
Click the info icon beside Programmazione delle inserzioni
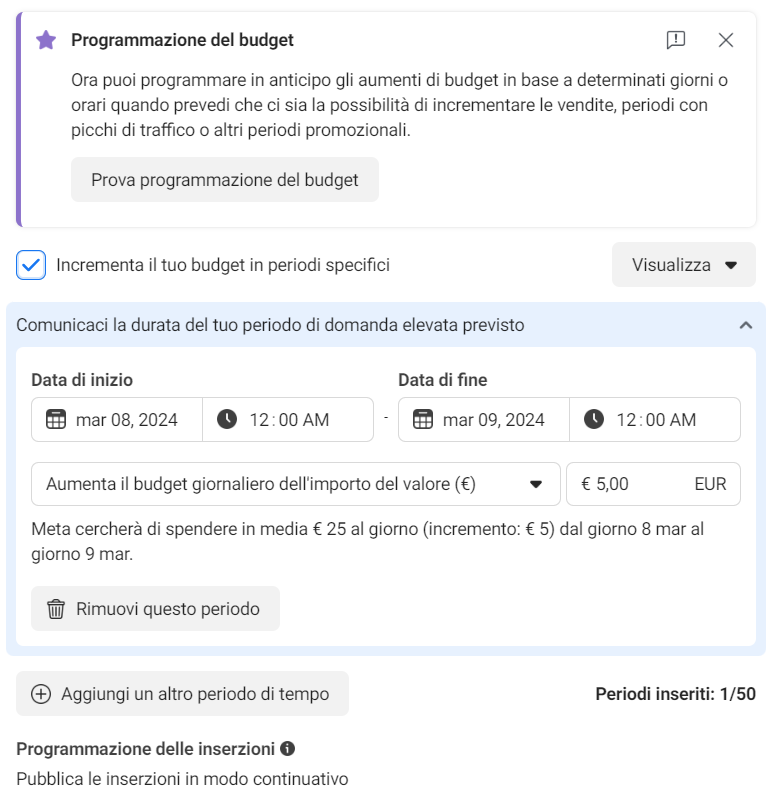click(287, 748)
